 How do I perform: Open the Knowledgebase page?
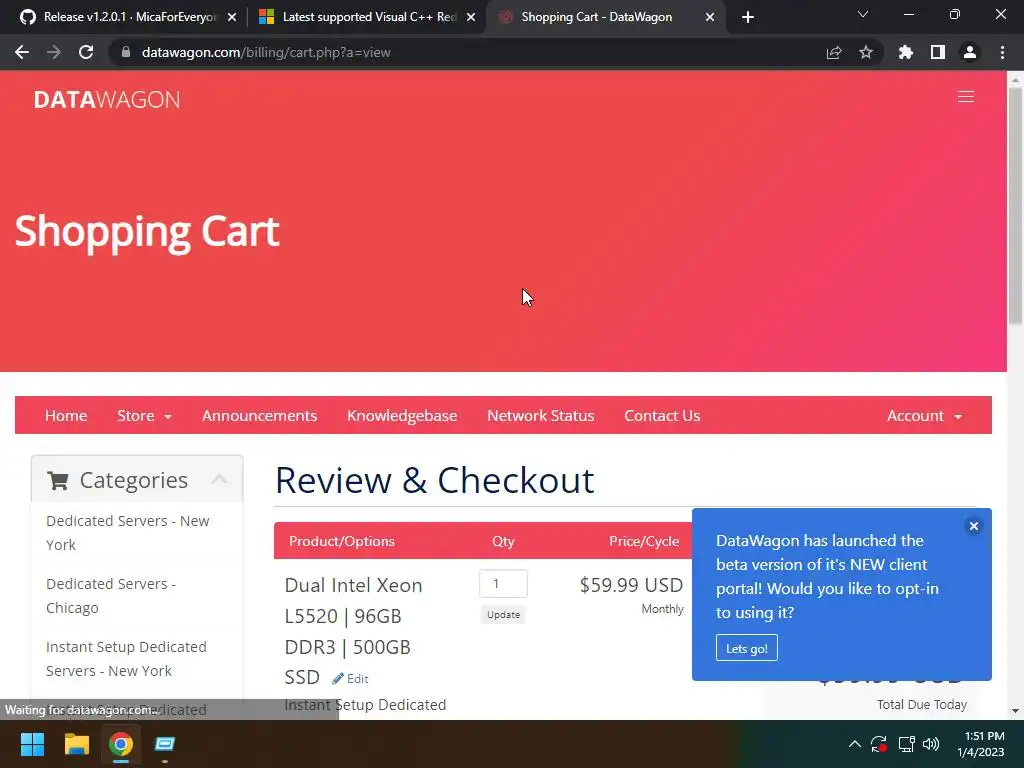coord(402,416)
